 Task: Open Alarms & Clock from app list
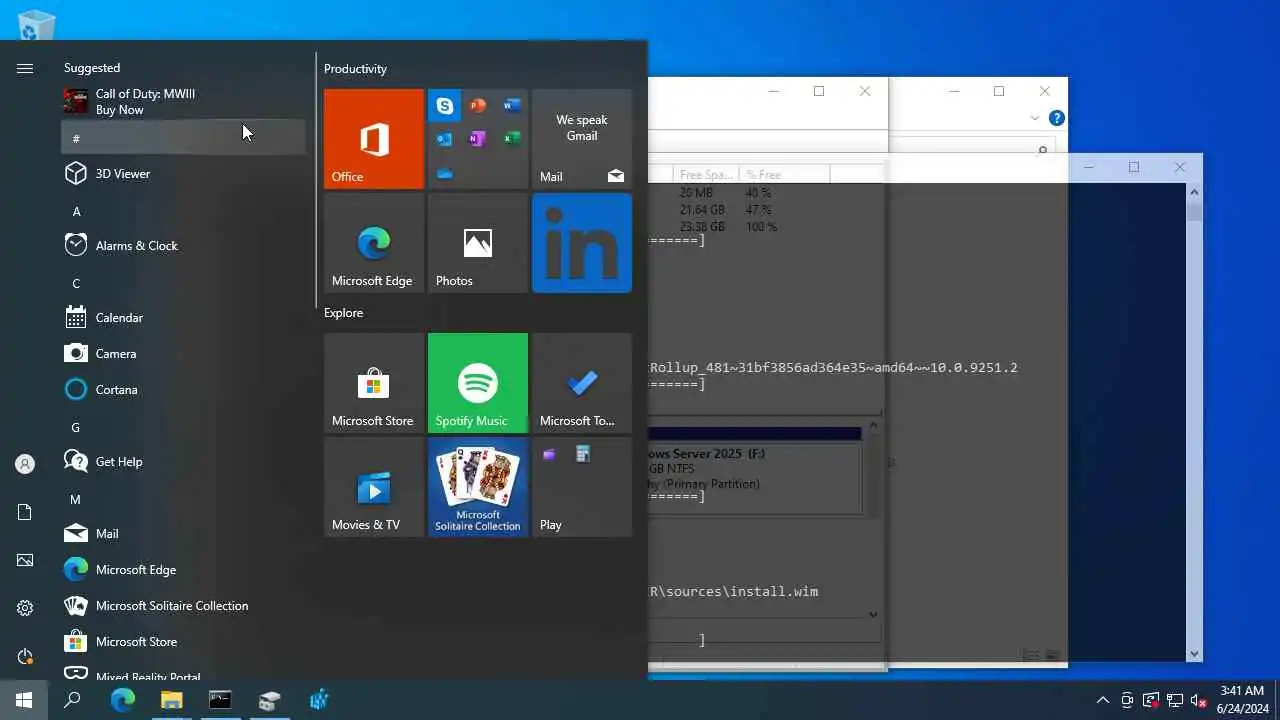click(184, 246)
